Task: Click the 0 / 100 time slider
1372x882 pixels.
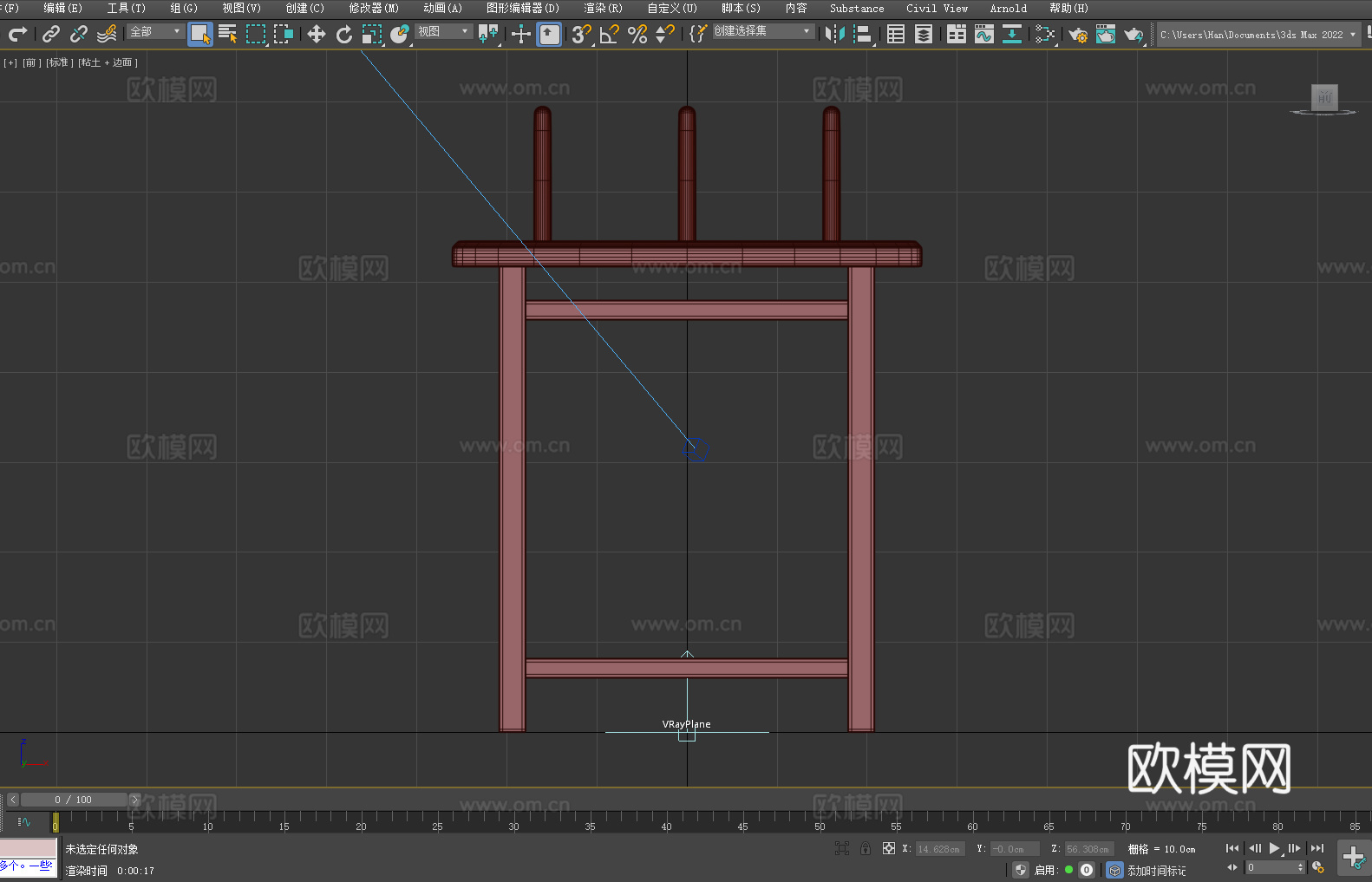Action: pyautogui.click(x=73, y=800)
